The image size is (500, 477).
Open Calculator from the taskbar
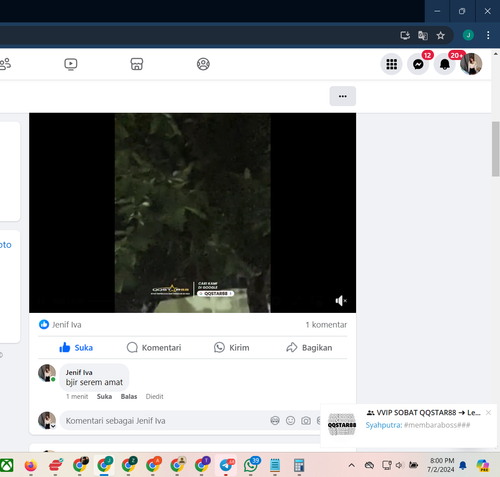click(299, 465)
